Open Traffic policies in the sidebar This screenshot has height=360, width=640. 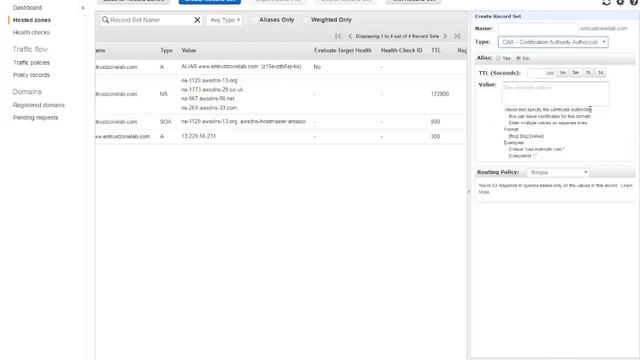pos(31,62)
